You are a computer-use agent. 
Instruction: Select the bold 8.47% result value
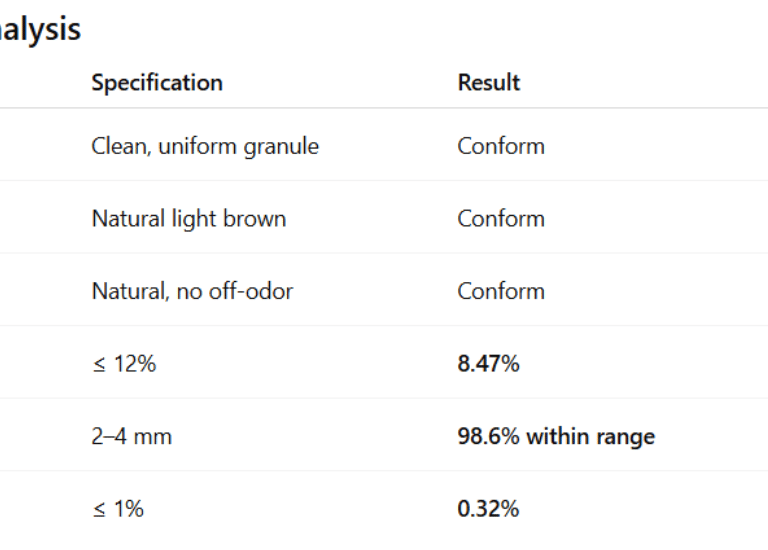pos(488,364)
